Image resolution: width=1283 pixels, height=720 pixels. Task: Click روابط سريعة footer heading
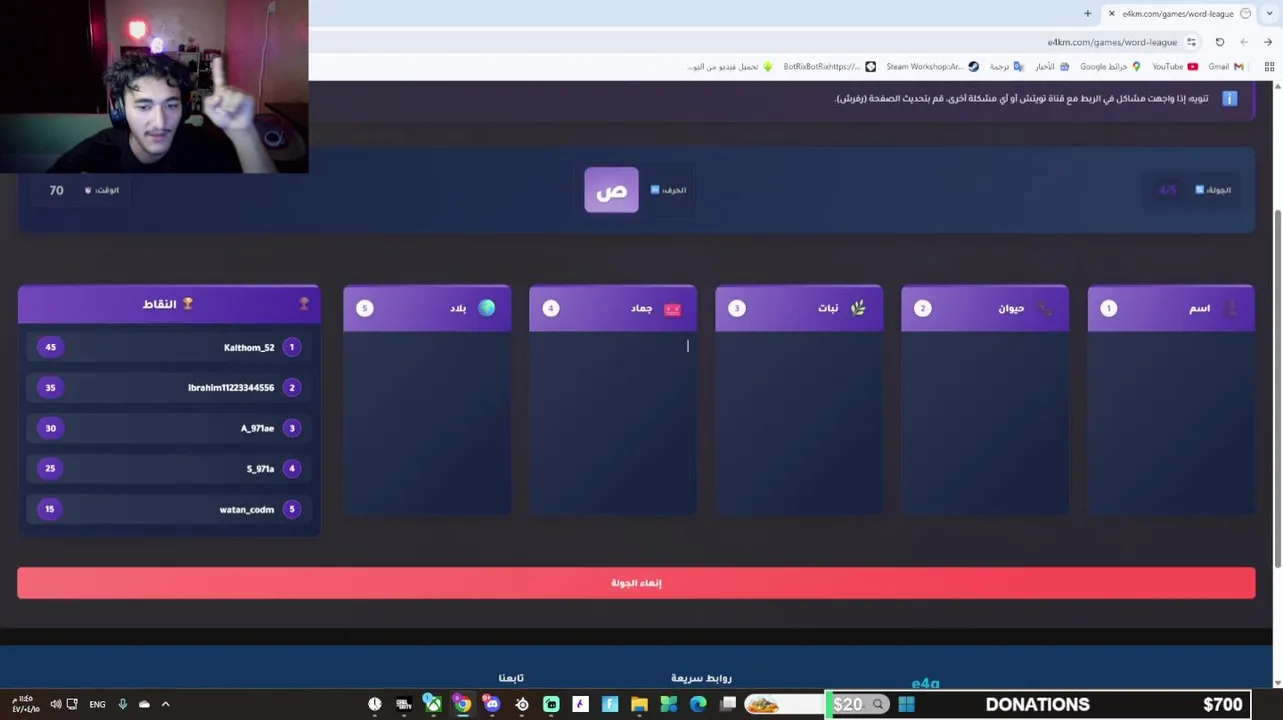(x=701, y=678)
